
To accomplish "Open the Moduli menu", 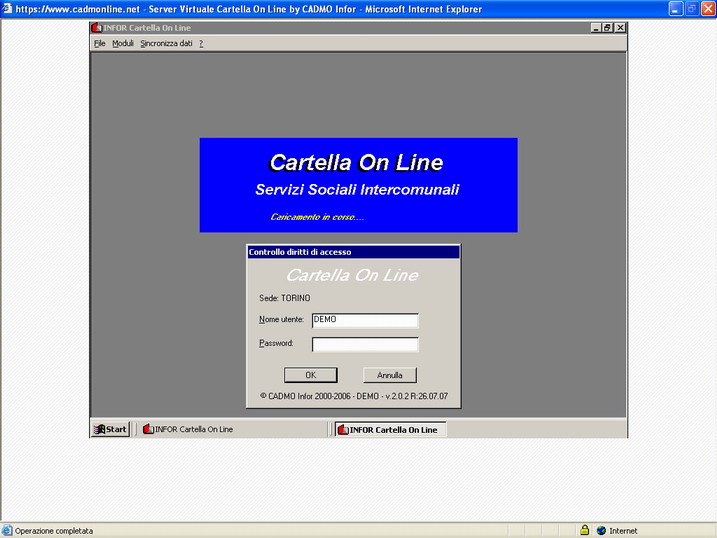I will click(x=123, y=43).
